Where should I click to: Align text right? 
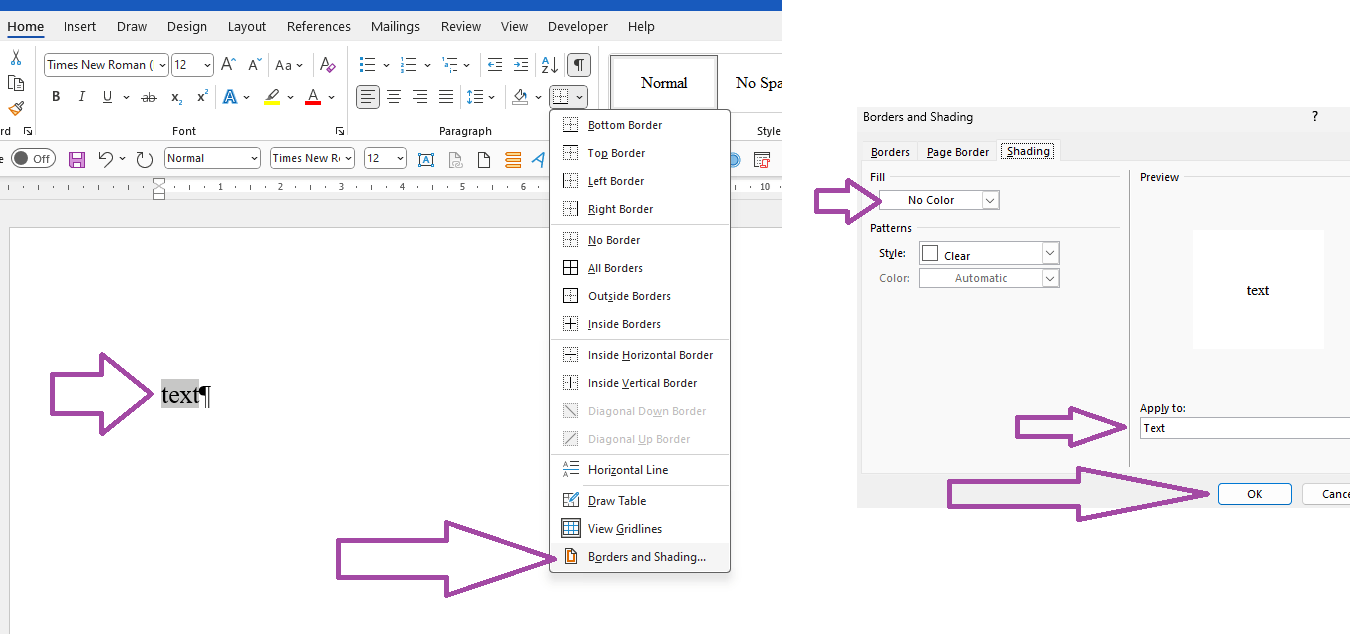click(x=420, y=97)
